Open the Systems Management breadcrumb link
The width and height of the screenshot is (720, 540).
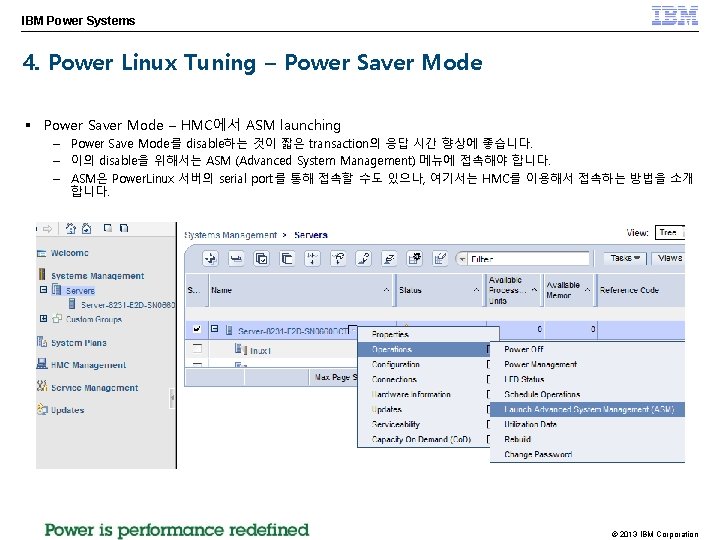(x=231, y=235)
